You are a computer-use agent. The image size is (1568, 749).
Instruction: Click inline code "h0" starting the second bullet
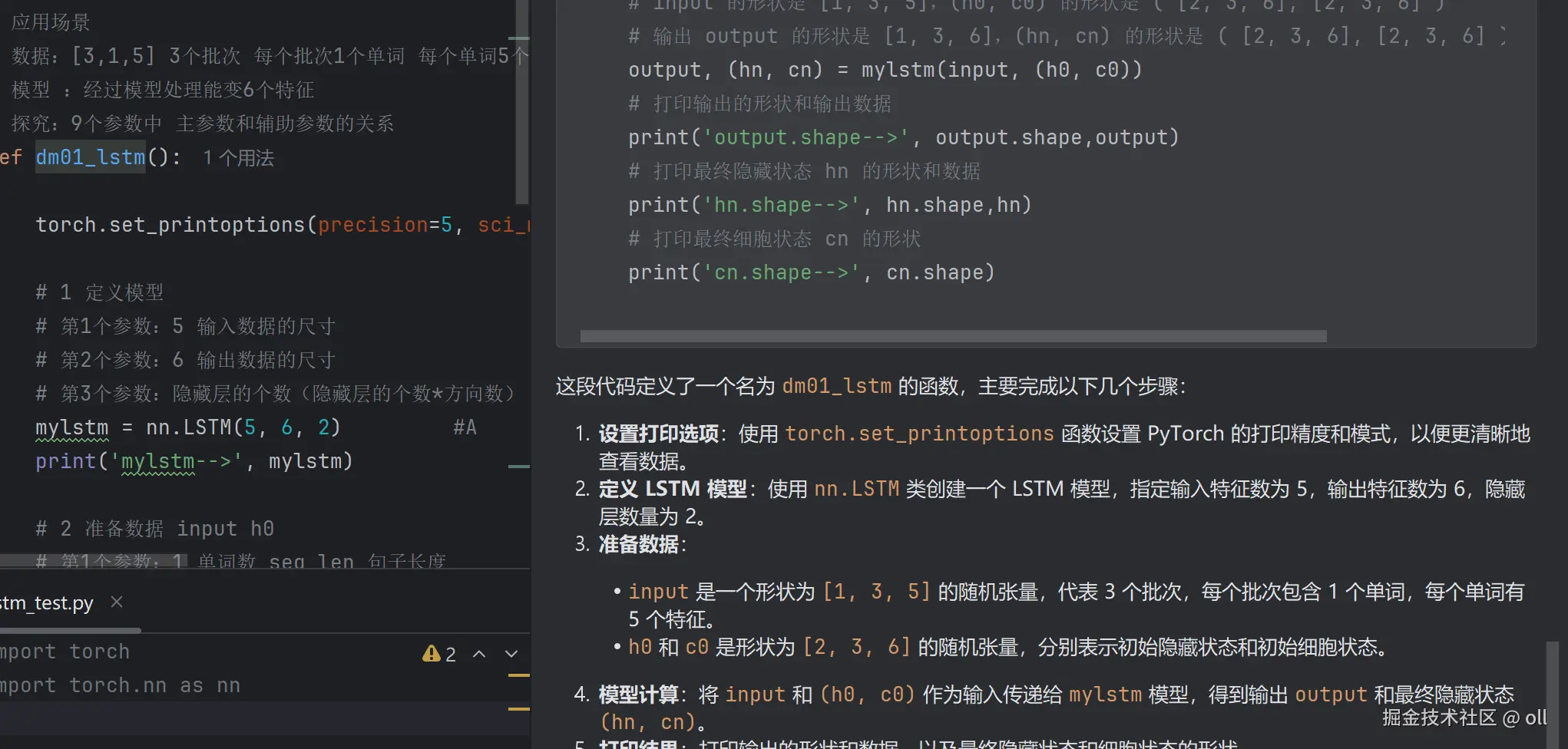pyautogui.click(x=640, y=647)
